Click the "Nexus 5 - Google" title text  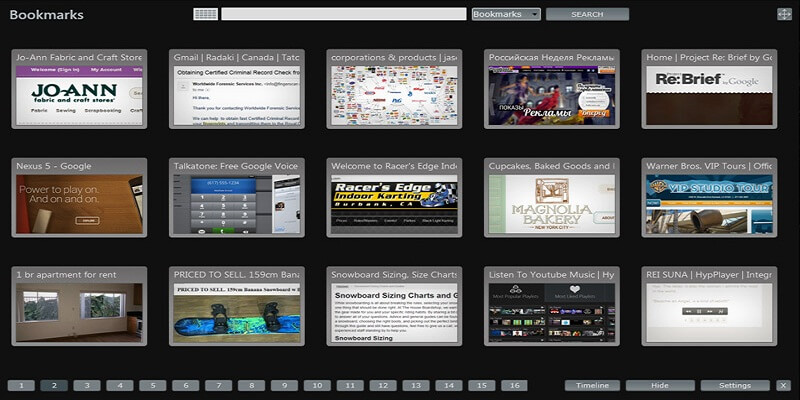tap(54, 166)
